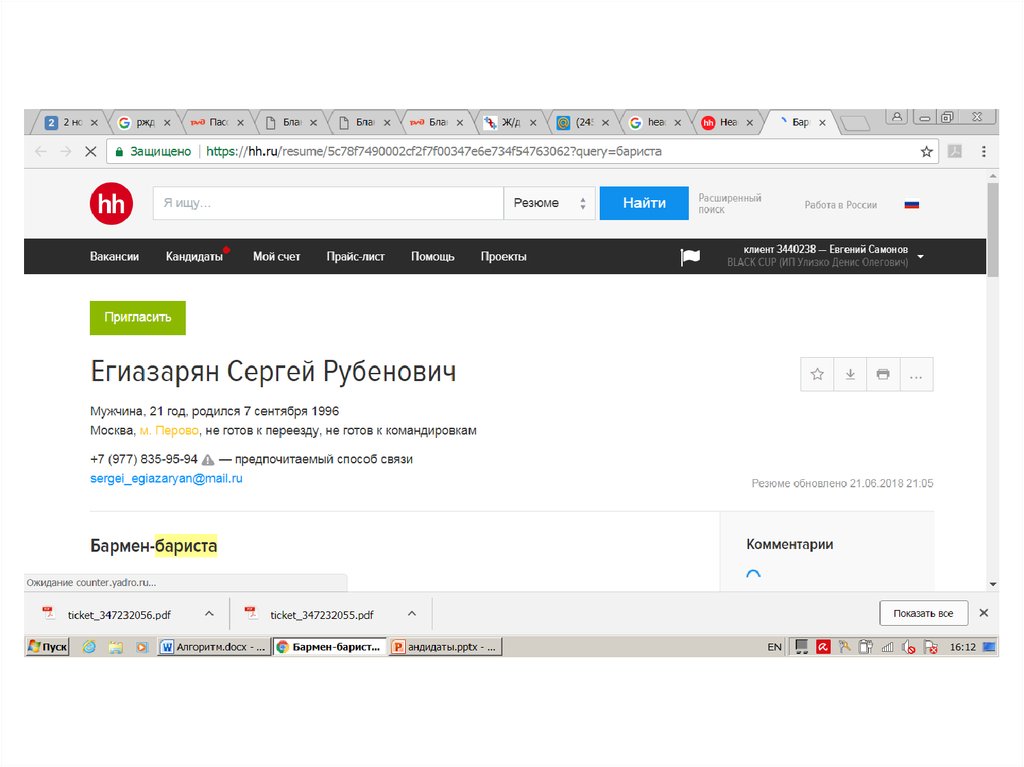Click the green Пригласить button

pos(137,317)
